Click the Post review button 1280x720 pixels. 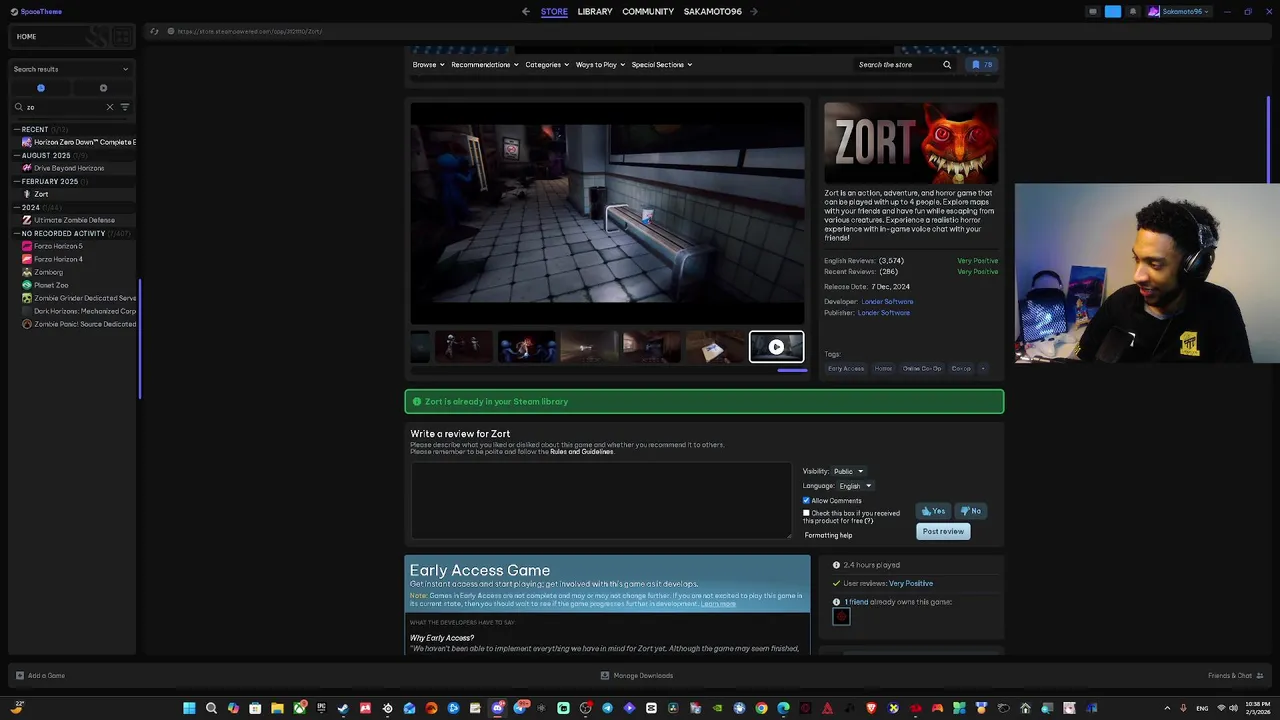[x=943, y=532]
